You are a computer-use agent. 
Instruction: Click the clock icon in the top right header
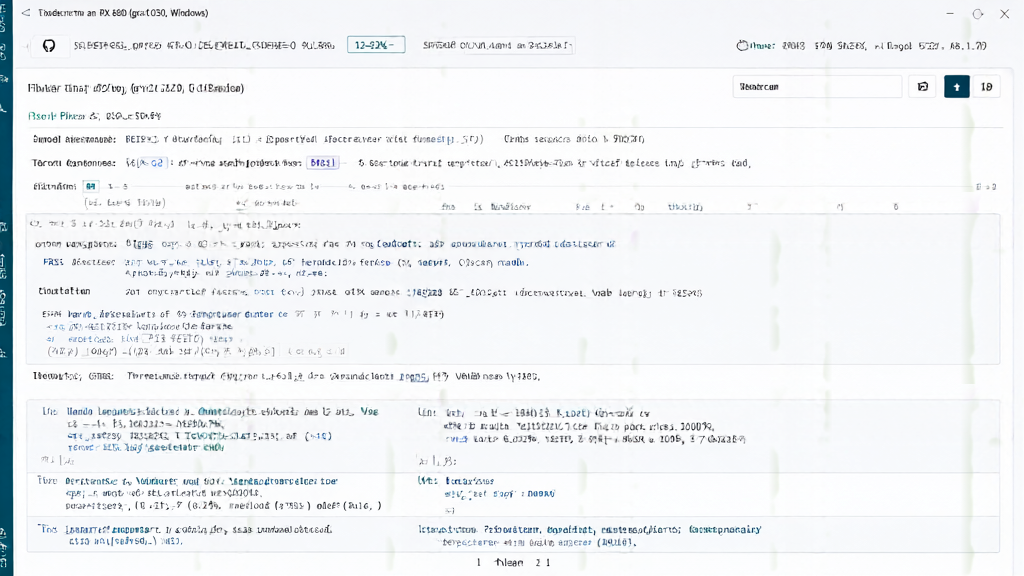[x=742, y=46]
